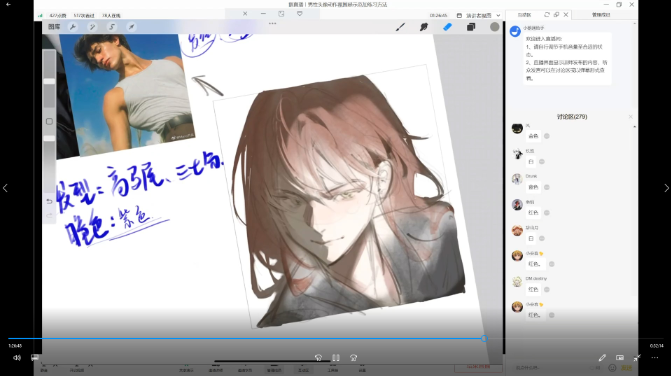The width and height of the screenshot is (671, 376).
Task: Select the Smudge finger tool
Action: (x=424, y=27)
